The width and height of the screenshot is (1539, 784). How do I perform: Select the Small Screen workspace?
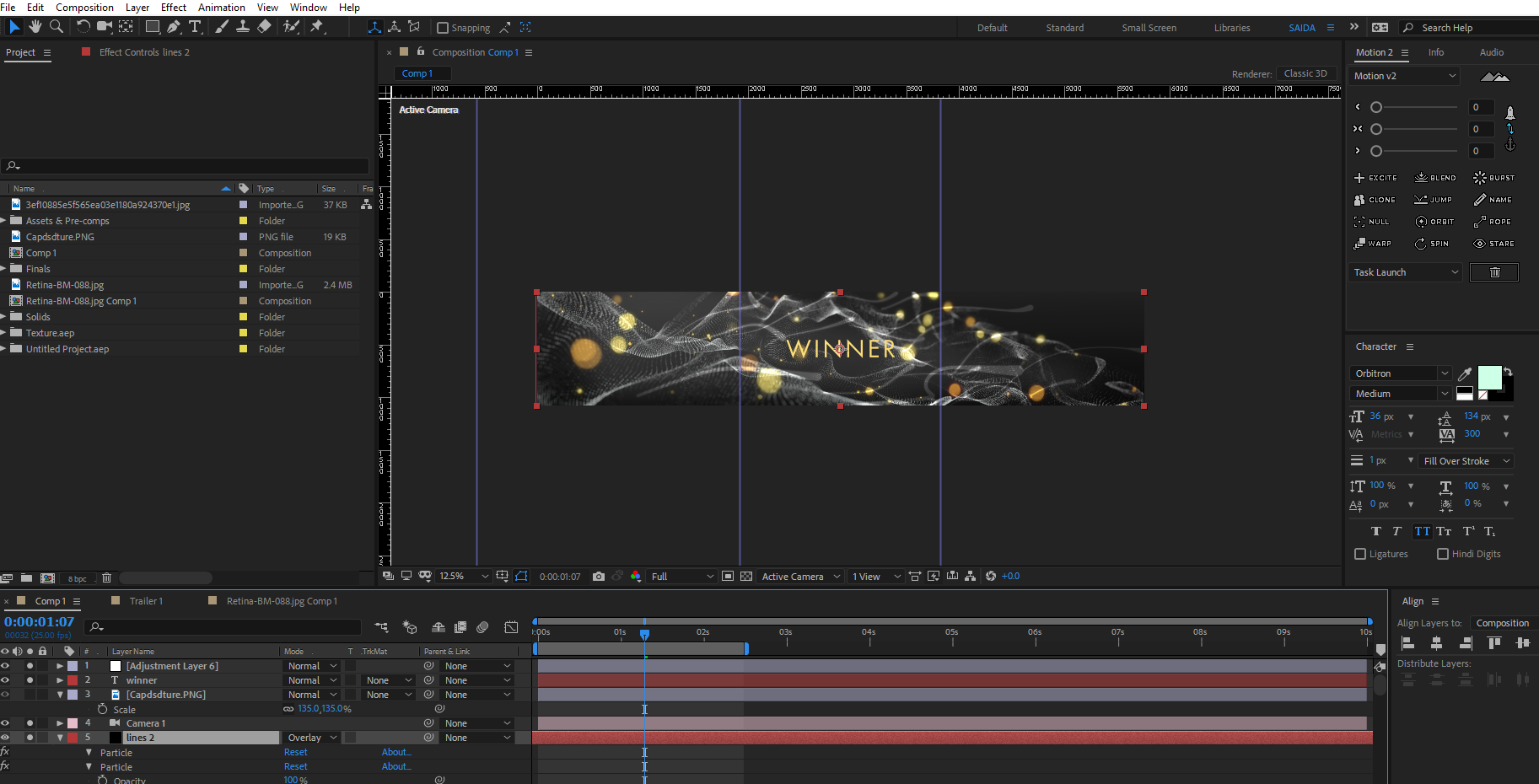[1149, 28]
